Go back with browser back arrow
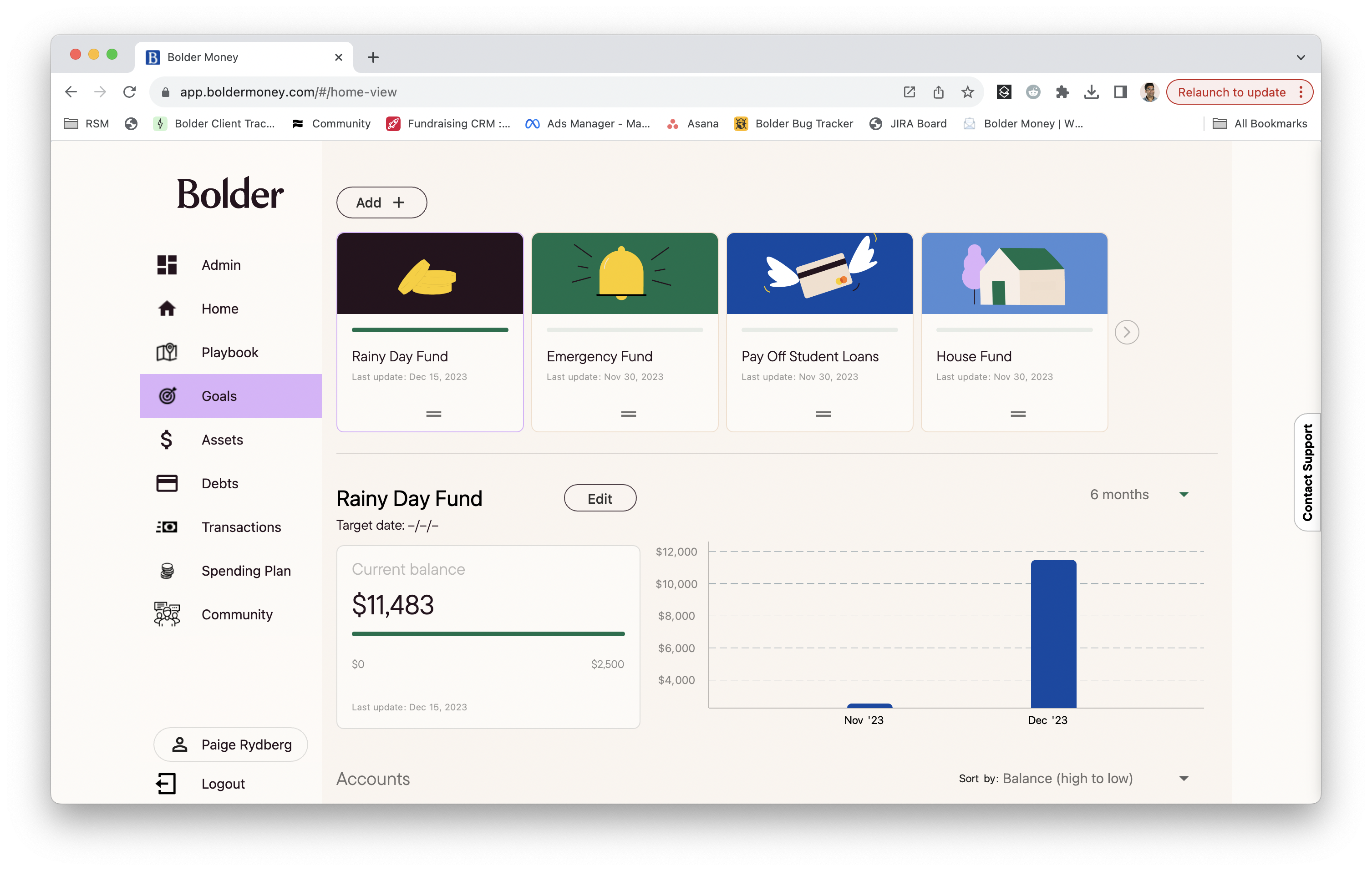Screen dimensions: 1372x871 point(71,92)
